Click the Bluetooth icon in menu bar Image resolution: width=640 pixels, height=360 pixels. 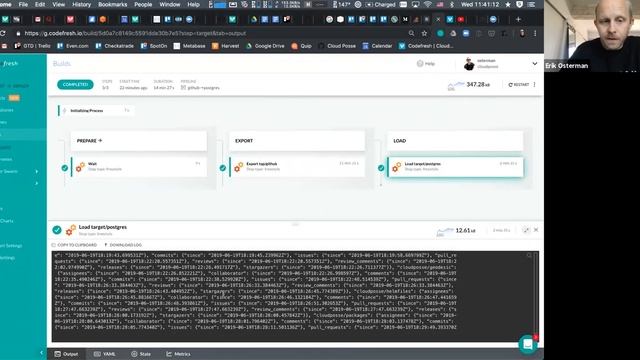451,4
